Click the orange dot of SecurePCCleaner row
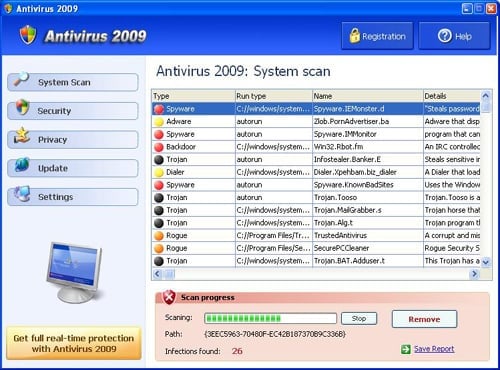 point(159,248)
